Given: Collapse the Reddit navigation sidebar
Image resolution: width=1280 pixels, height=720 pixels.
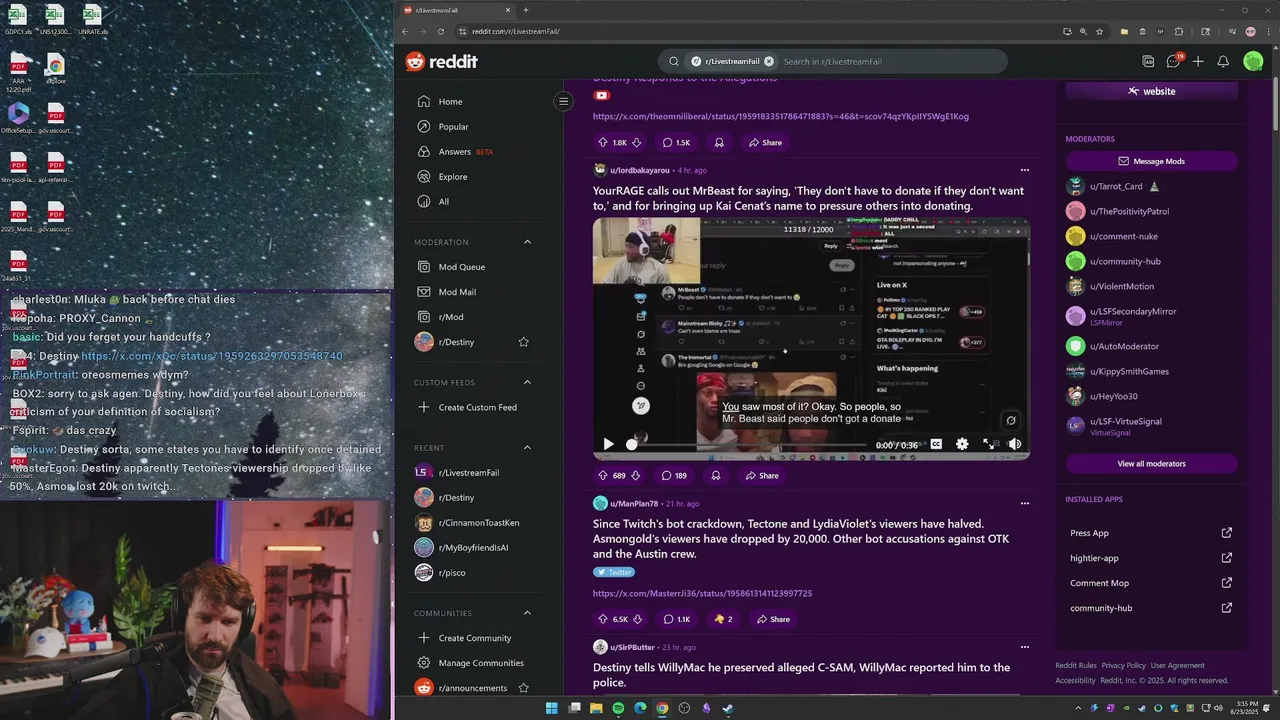Looking at the screenshot, I should 563,101.
